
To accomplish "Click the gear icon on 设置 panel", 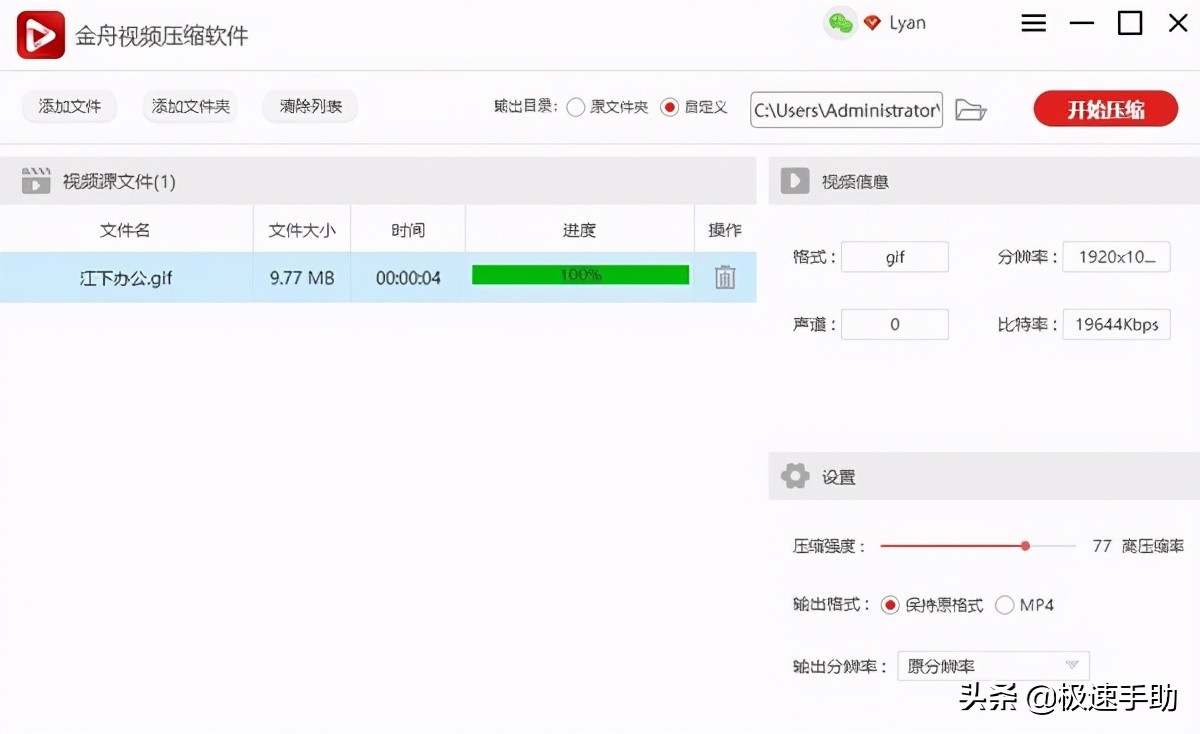I will pos(794,476).
